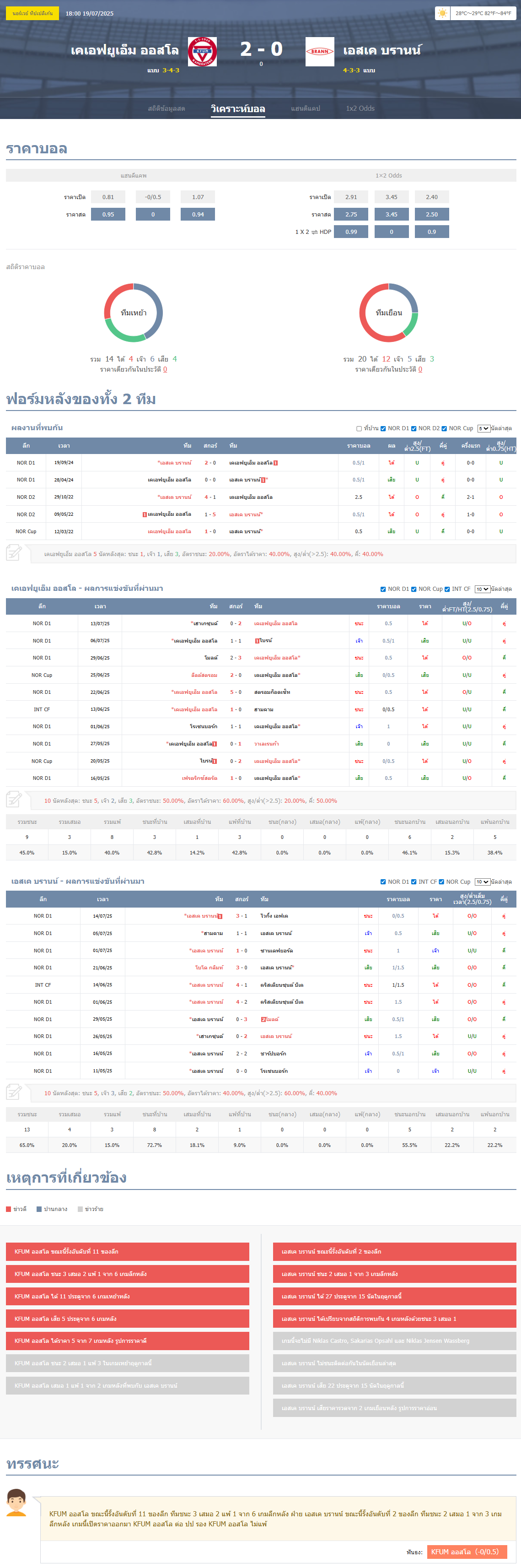Click the 2 - 0 match score header
Image resolution: width=521 pixels, height=1568 pixels.
tap(261, 49)
